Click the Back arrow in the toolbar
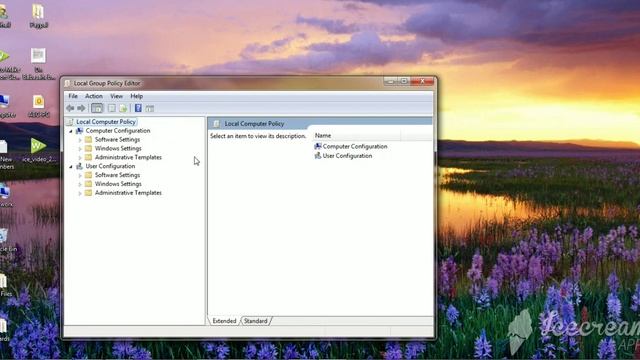The width and height of the screenshot is (640, 360). 70,108
